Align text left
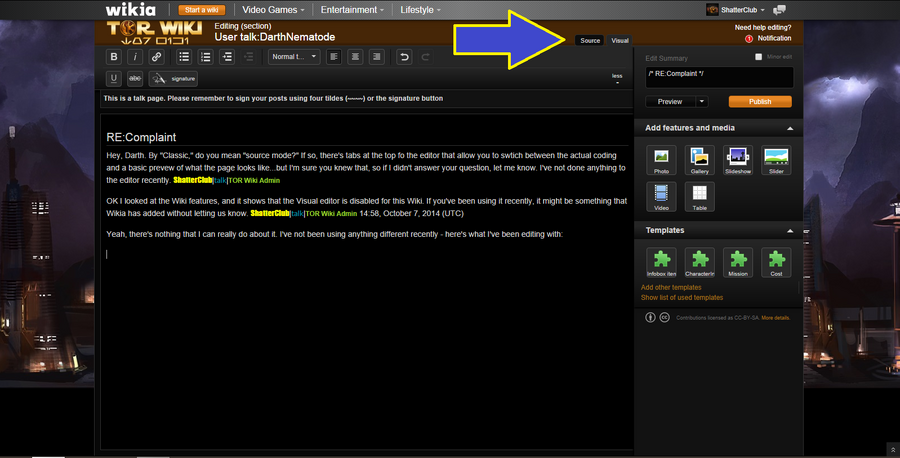900x458 pixels. pyautogui.click(x=334, y=57)
